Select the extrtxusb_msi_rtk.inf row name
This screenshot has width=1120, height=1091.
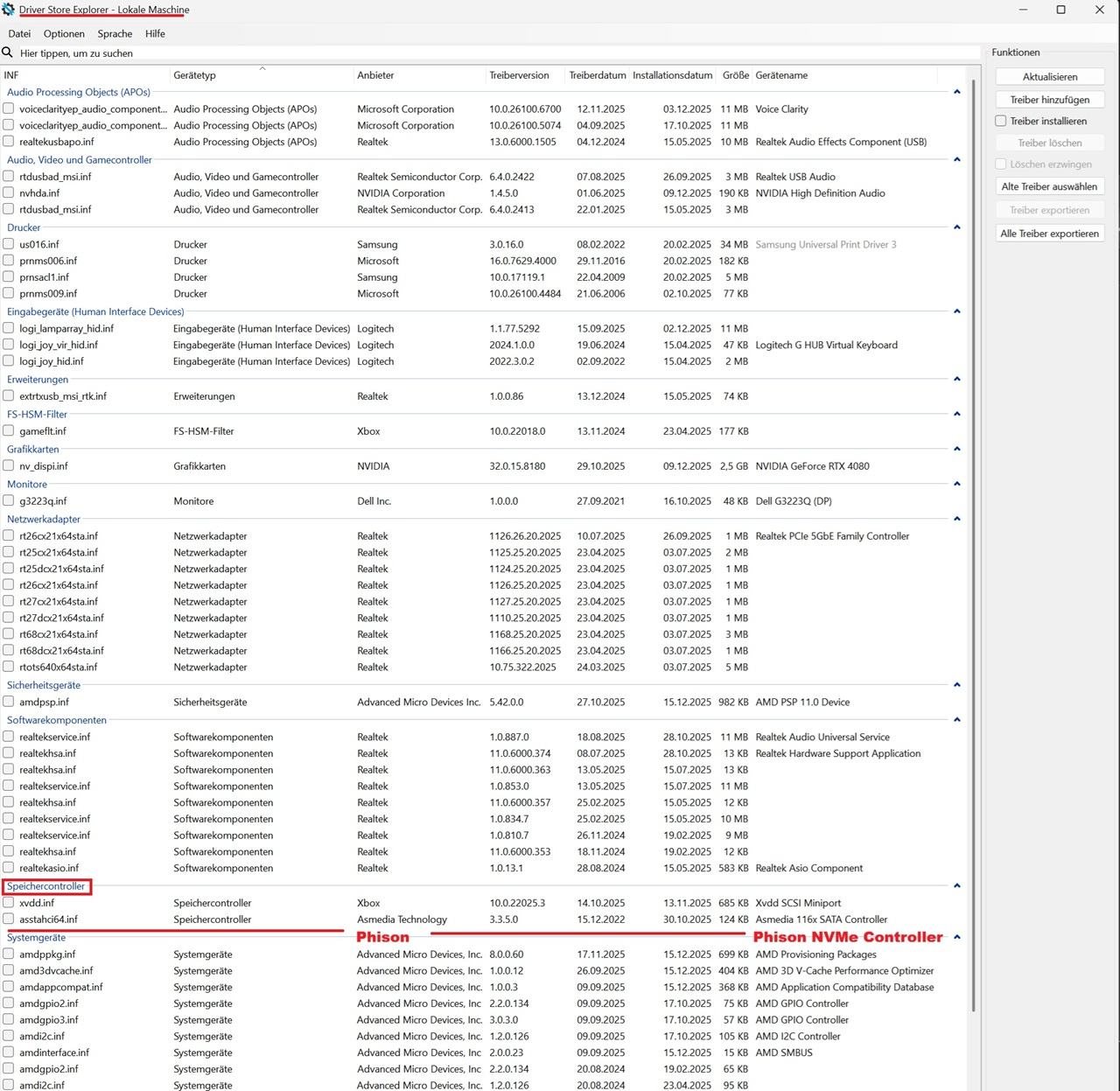(63, 396)
